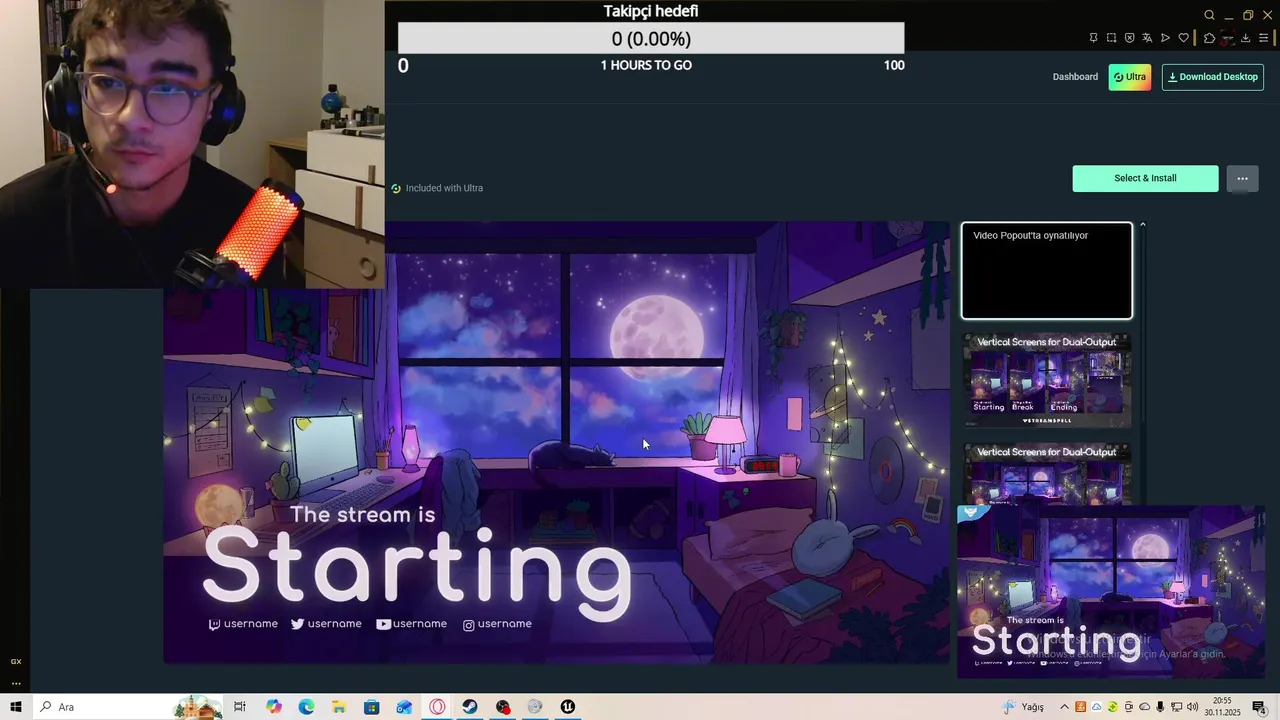Click the GX corner icon in sidebar
Viewport: 1280px width, 720px height.
click(15, 661)
